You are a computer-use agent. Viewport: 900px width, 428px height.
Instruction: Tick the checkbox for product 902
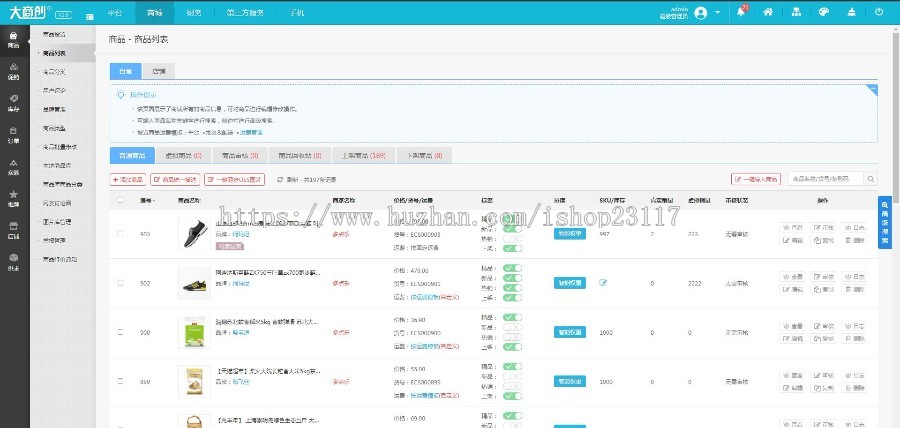click(x=120, y=283)
